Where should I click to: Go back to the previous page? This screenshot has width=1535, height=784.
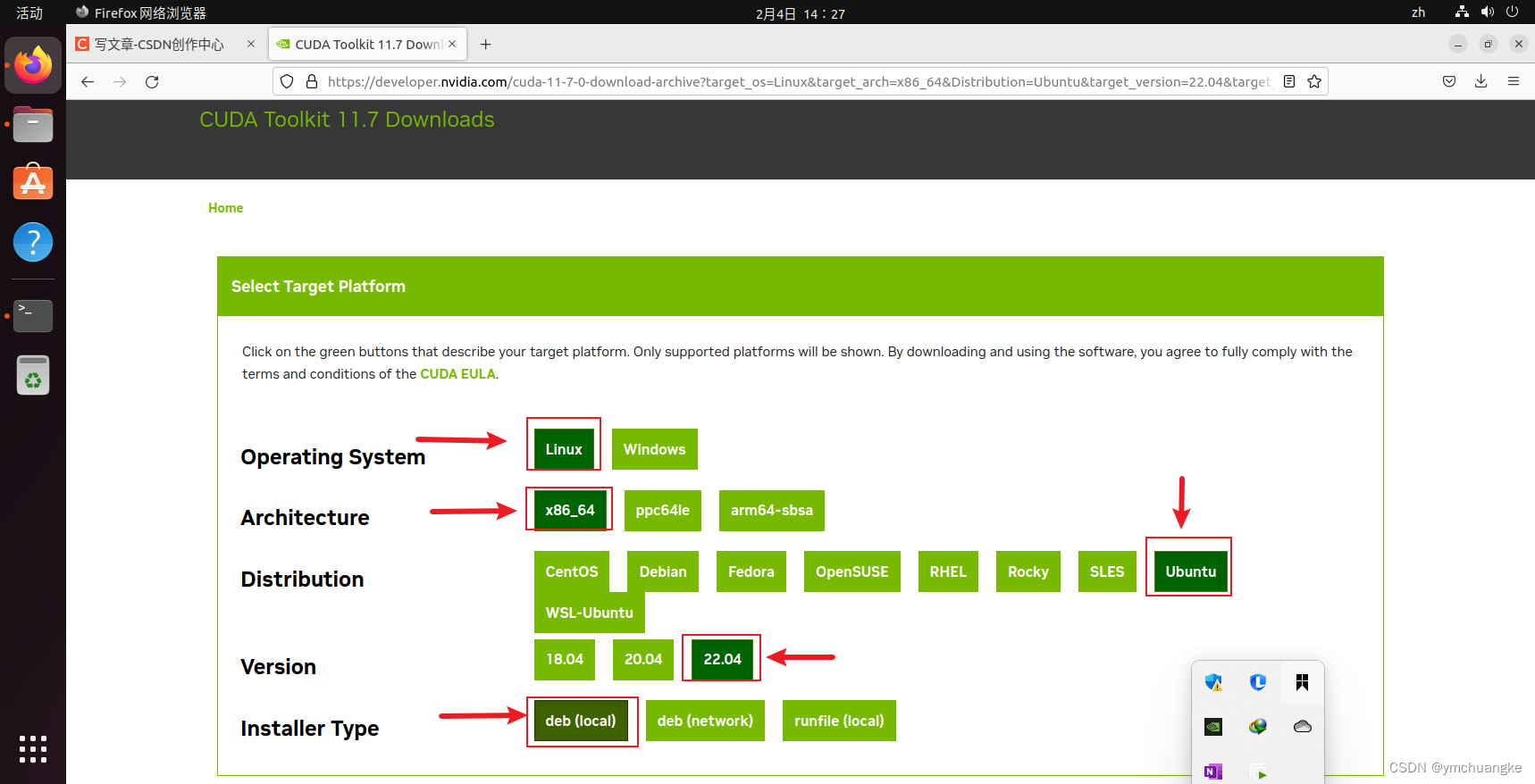88,81
